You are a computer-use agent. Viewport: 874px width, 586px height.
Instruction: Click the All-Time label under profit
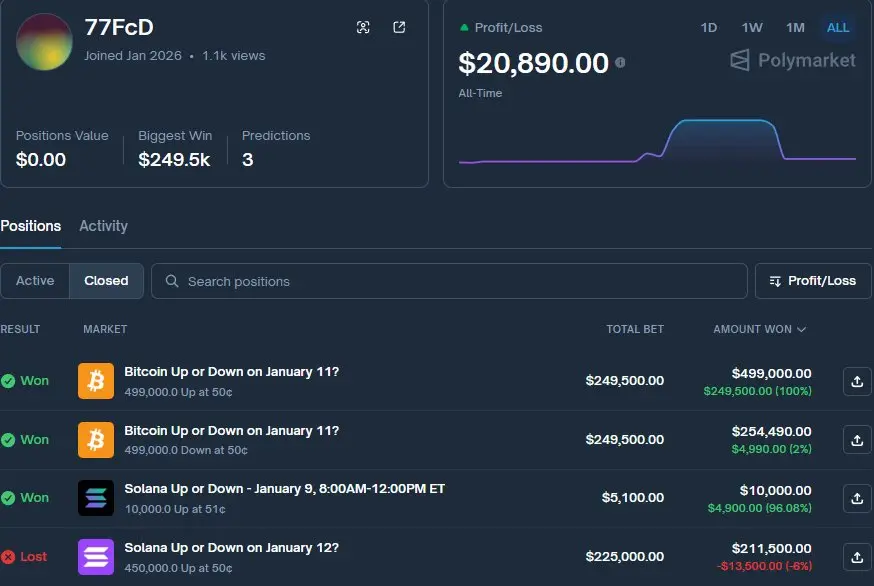480,93
